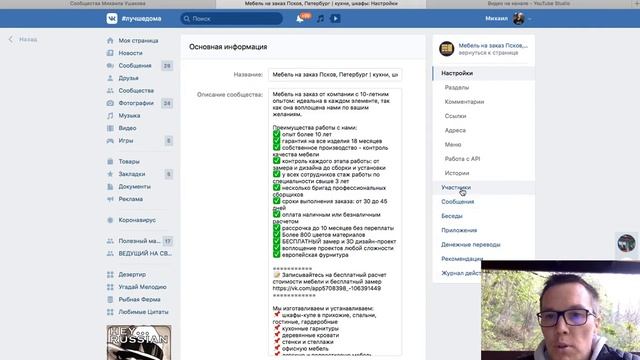Open the Участники tab
Image resolution: width=640 pixels, height=360 pixels.
tap(484, 187)
